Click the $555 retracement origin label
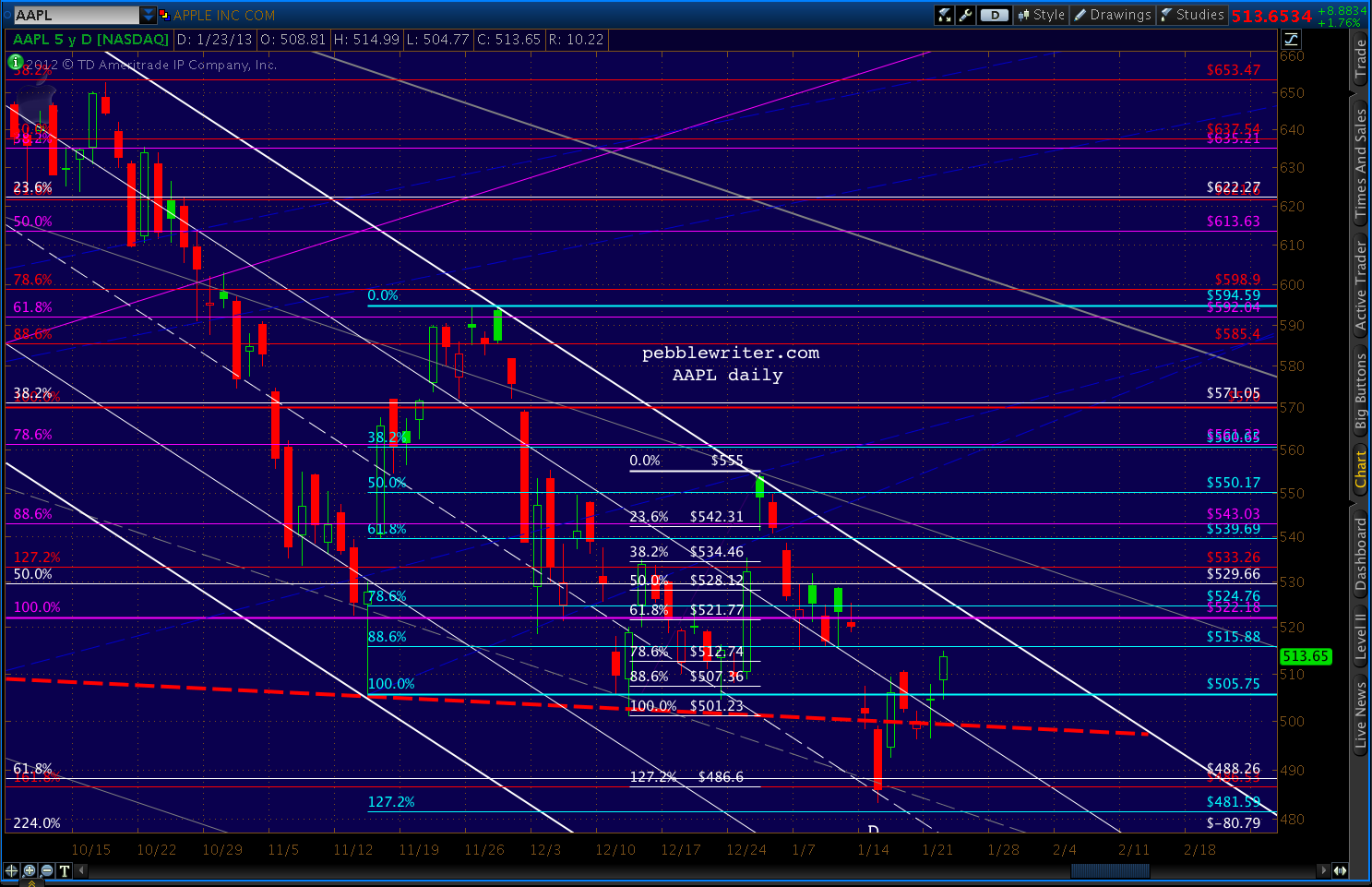Image resolution: width=1372 pixels, height=887 pixels. point(727,461)
